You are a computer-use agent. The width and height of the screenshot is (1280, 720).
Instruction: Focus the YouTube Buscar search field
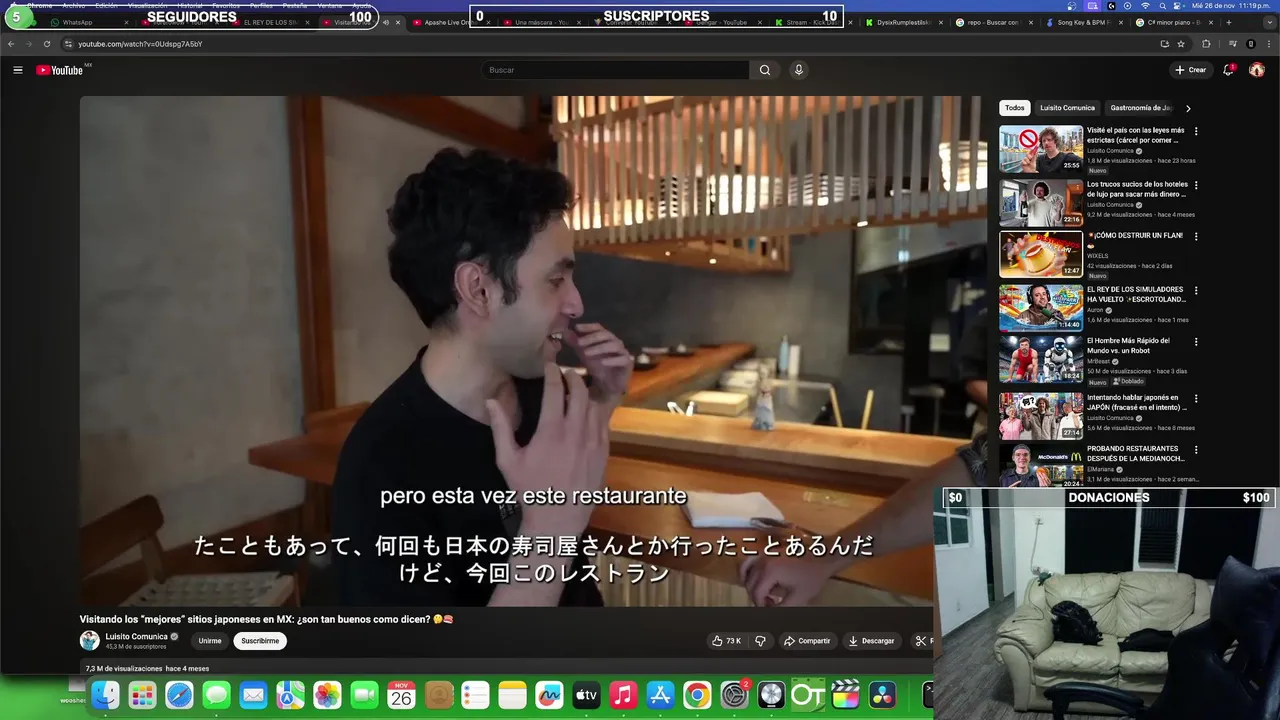(615, 70)
